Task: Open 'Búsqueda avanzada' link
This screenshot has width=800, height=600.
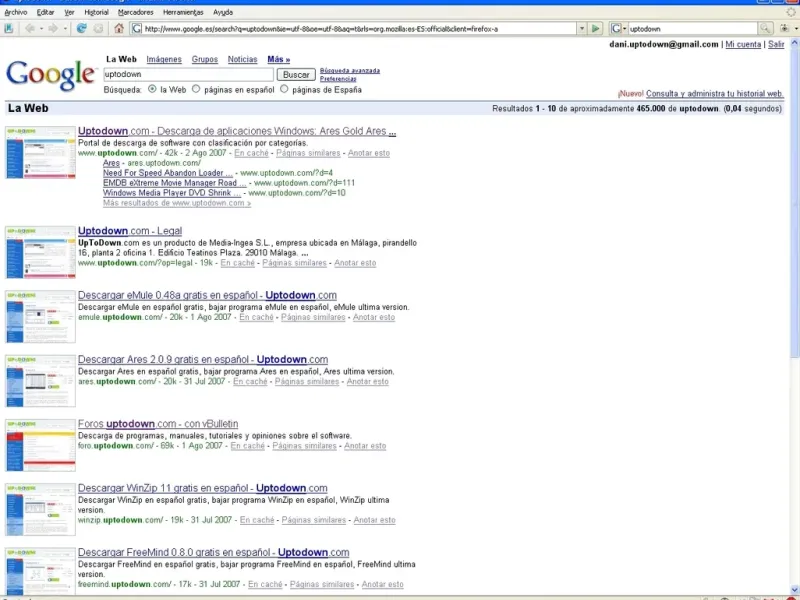Action: 350,70
